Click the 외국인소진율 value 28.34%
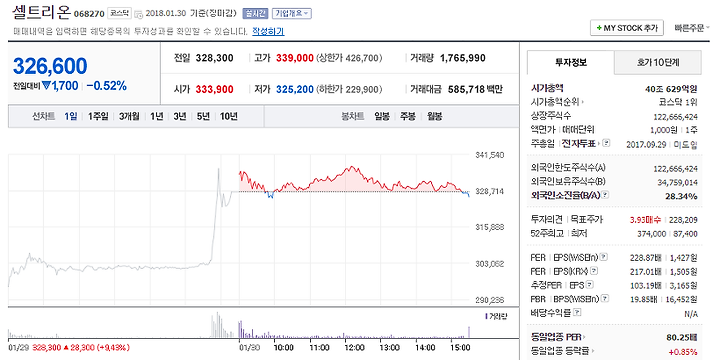The image size is (720, 360). point(681,197)
